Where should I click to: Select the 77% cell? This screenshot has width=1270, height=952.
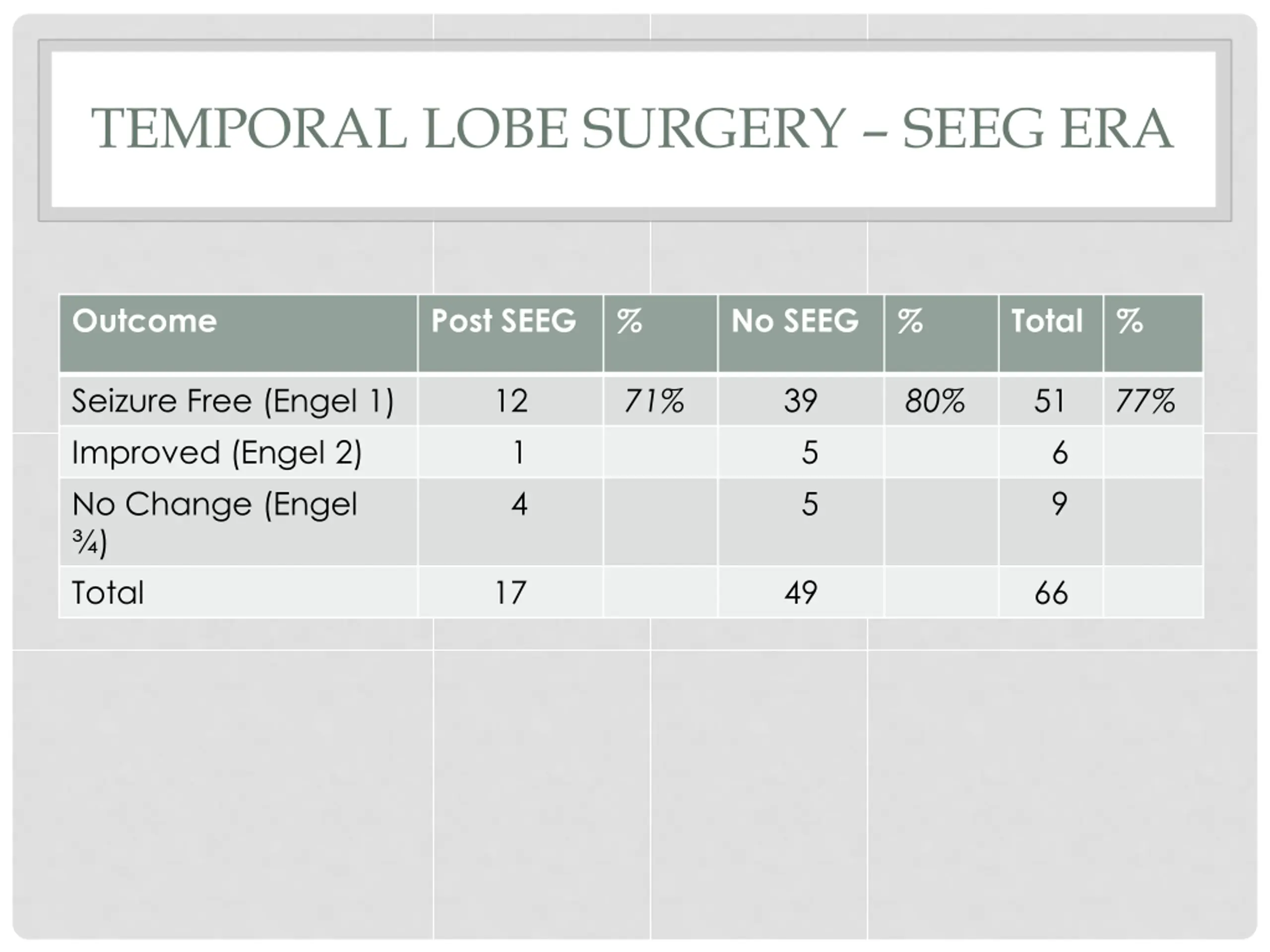tap(1153, 400)
